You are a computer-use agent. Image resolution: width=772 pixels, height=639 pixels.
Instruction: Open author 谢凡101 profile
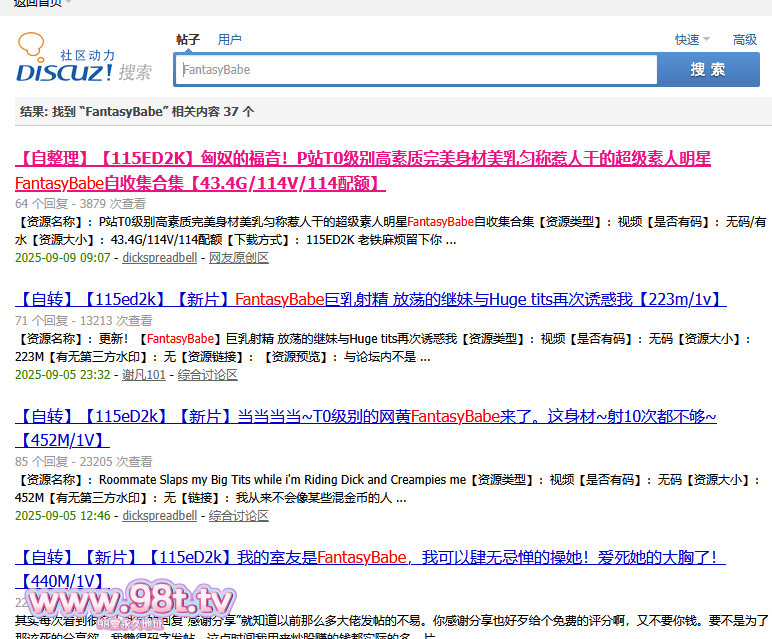click(x=144, y=375)
